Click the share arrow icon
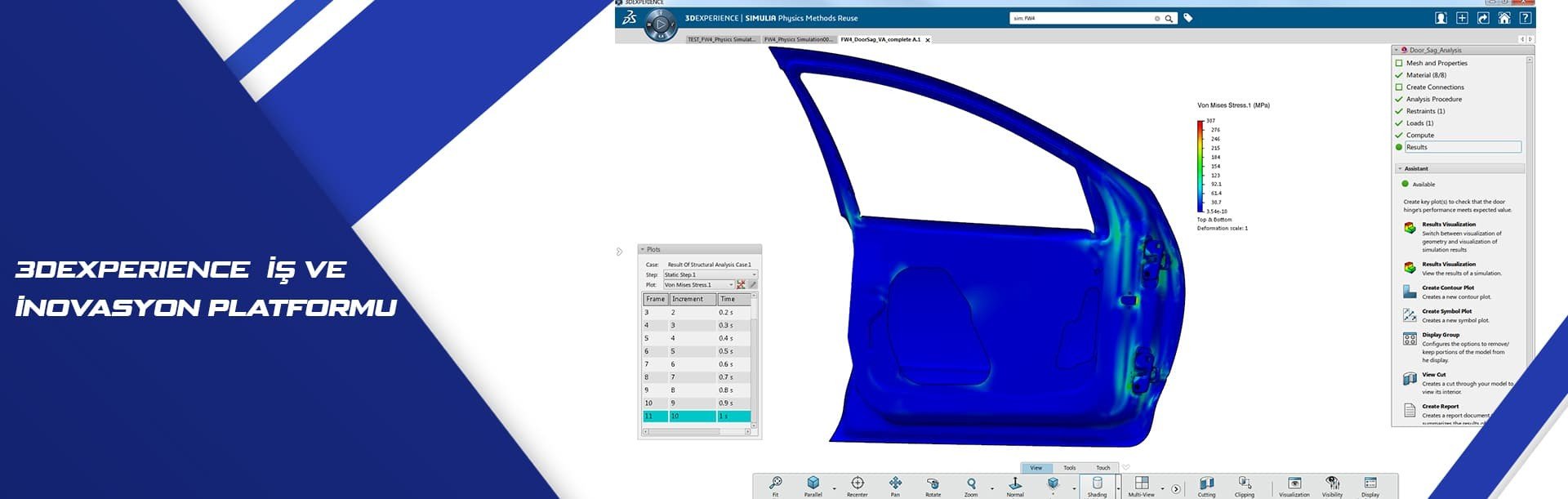Viewport: 1568px width, 499px height. tap(1483, 18)
